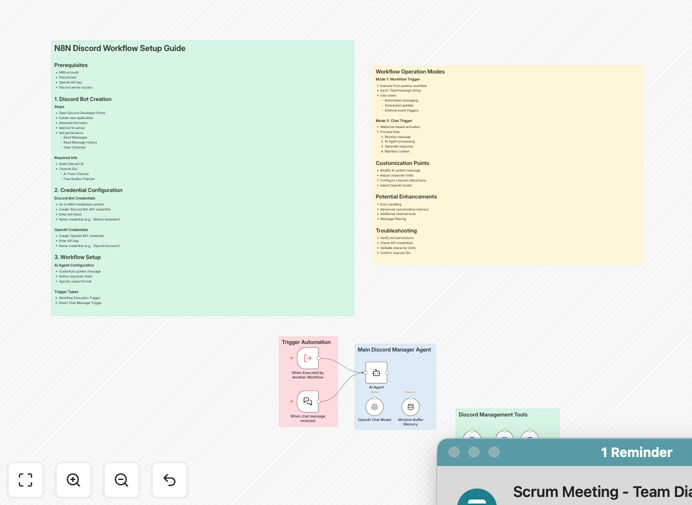The height and width of the screenshot is (505, 692).
Task: Click the 1. Discord Bot Creation heading
Action: coord(83,99)
